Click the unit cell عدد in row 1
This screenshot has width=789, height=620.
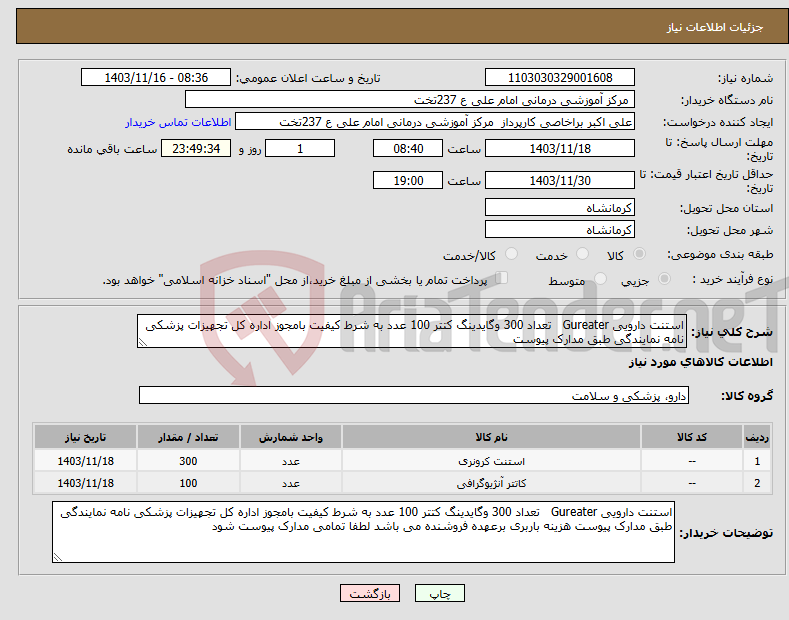[x=291, y=461]
